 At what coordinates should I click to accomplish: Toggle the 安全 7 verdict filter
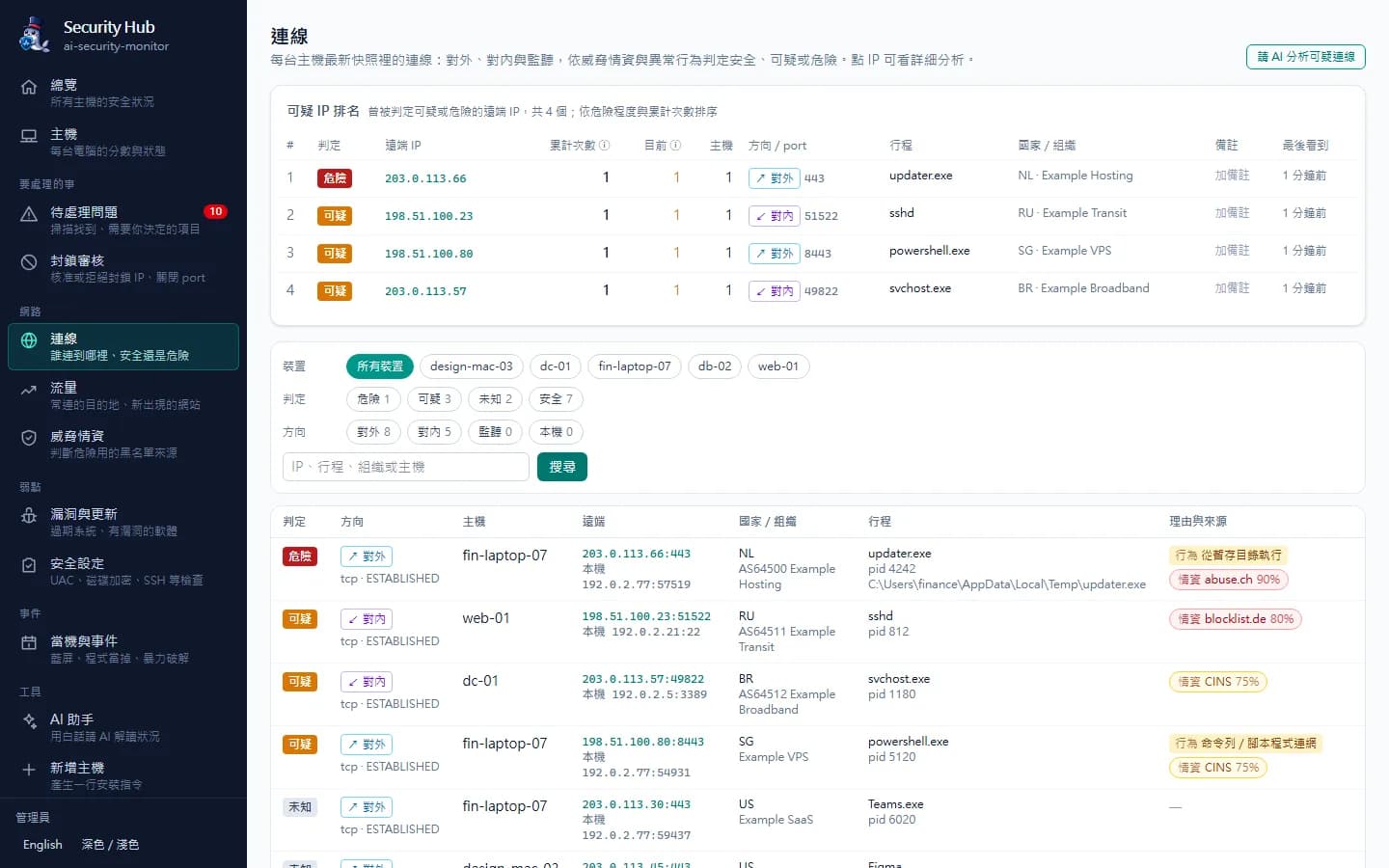(556, 399)
